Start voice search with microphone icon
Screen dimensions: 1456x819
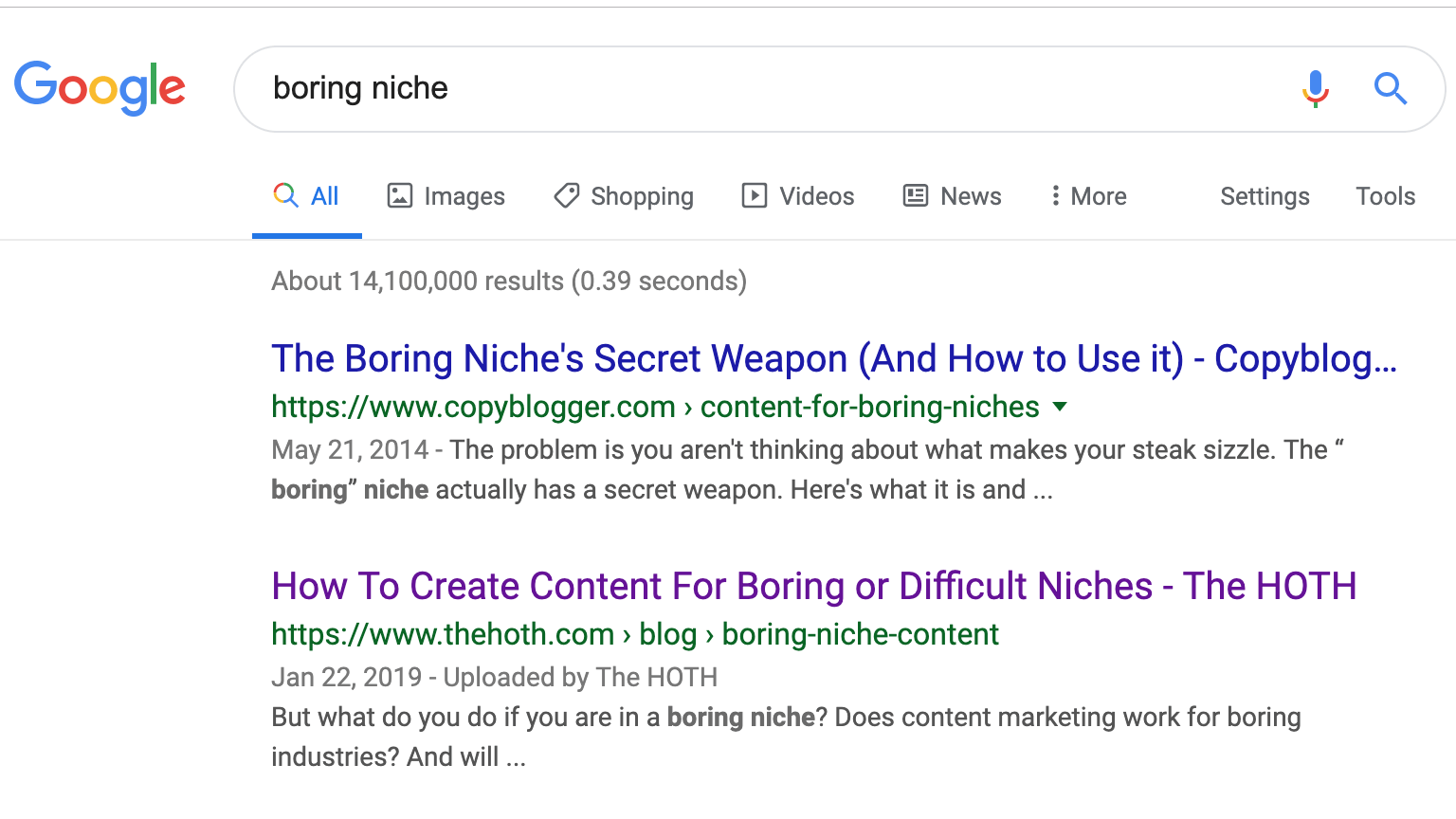click(1315, 88)
